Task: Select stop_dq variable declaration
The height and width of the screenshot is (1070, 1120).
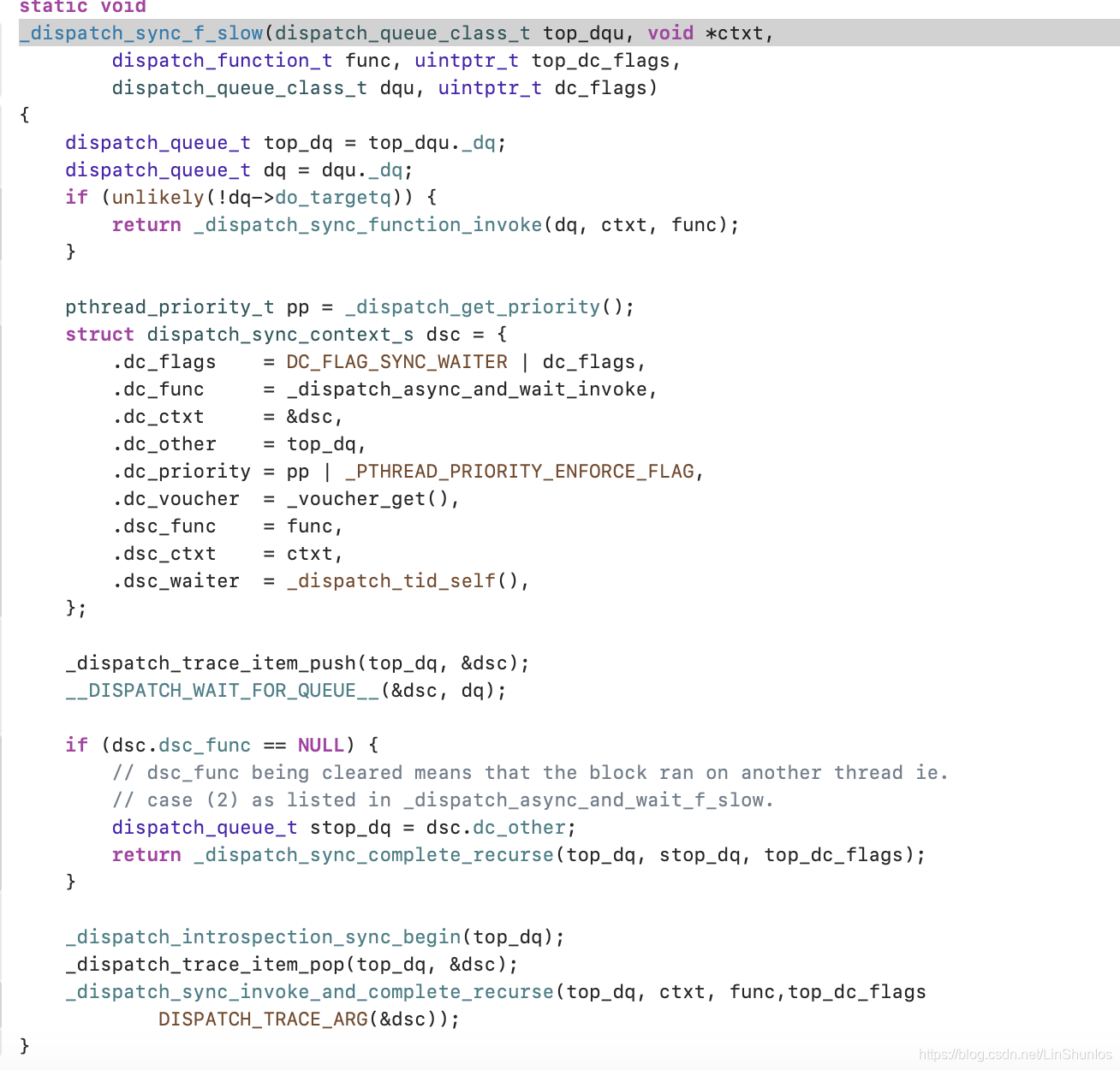Action: click(350, 828)
